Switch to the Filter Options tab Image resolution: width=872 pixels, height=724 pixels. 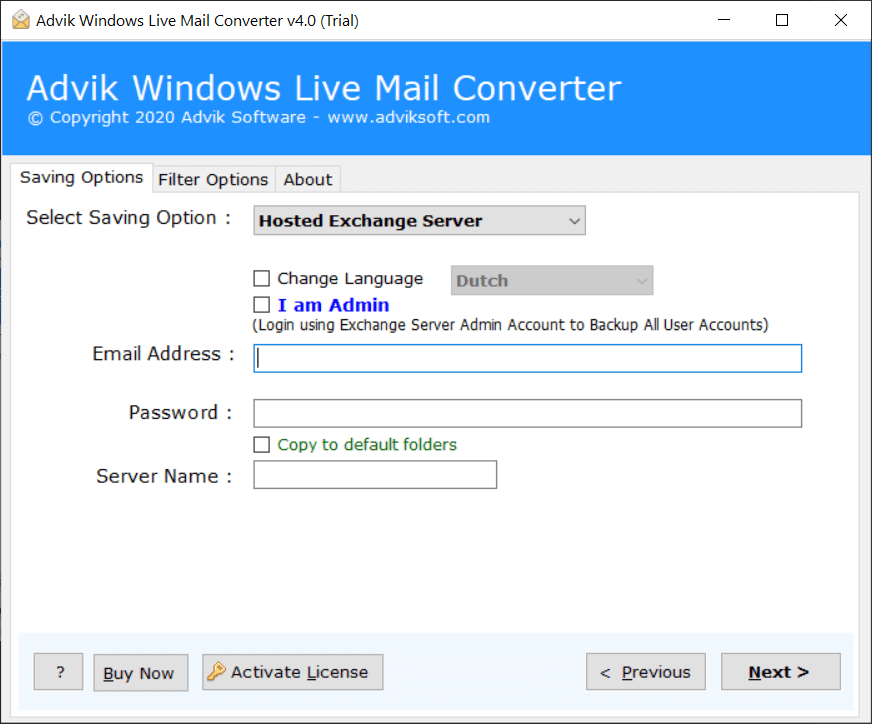[x=214, y=179]
